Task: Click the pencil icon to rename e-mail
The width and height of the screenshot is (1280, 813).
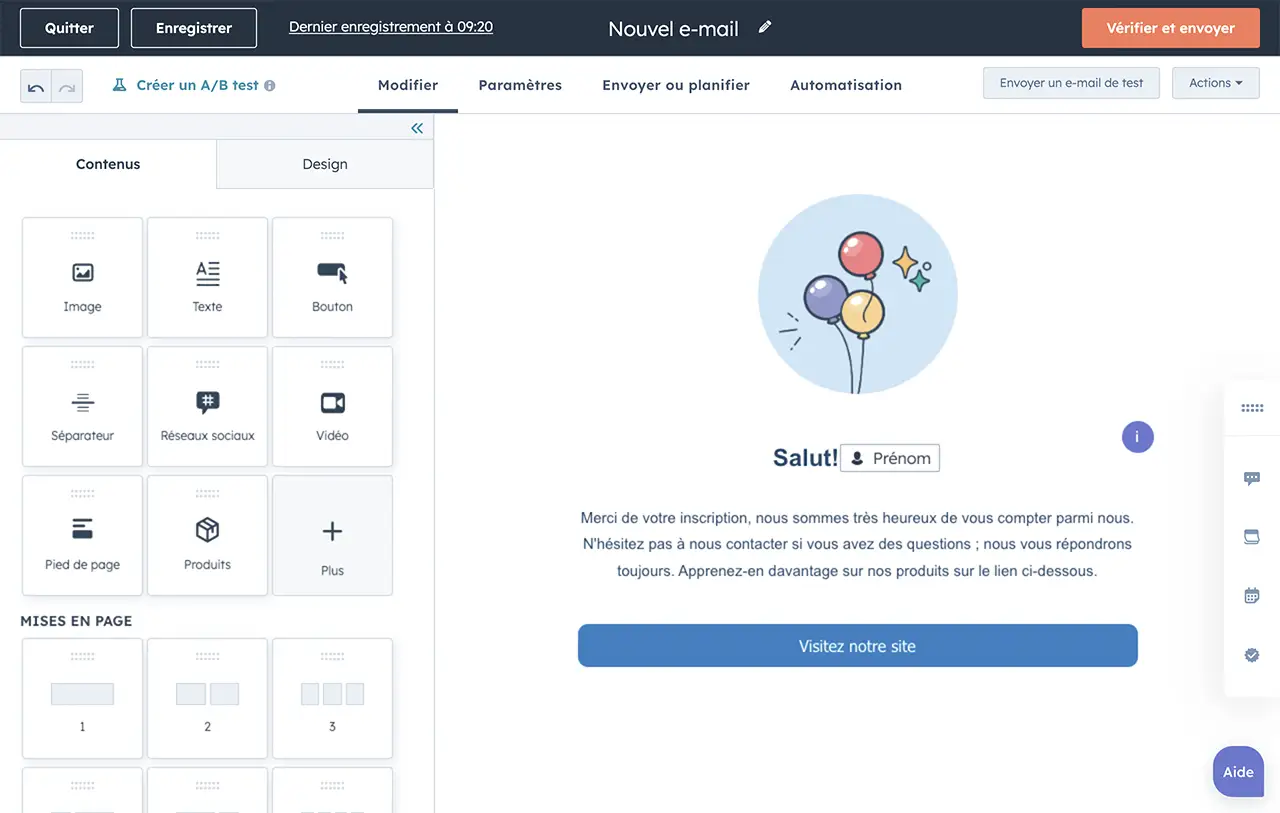Action: [765, 28]
